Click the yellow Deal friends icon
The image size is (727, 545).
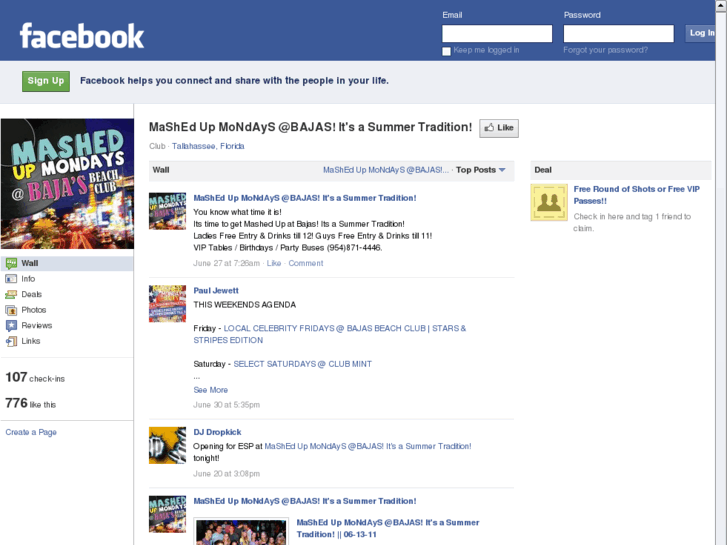coord(549,202)
